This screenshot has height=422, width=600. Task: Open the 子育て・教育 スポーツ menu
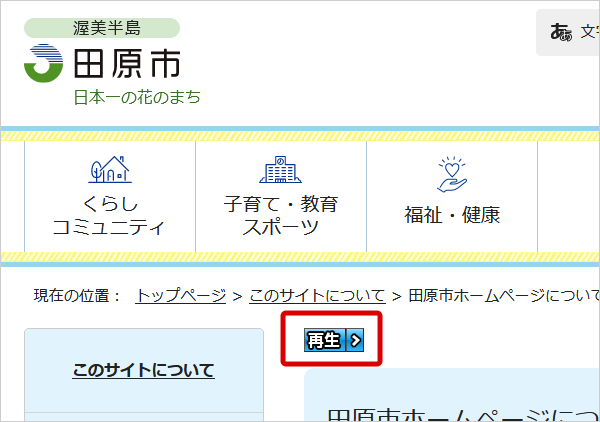(x=281, y=196)
